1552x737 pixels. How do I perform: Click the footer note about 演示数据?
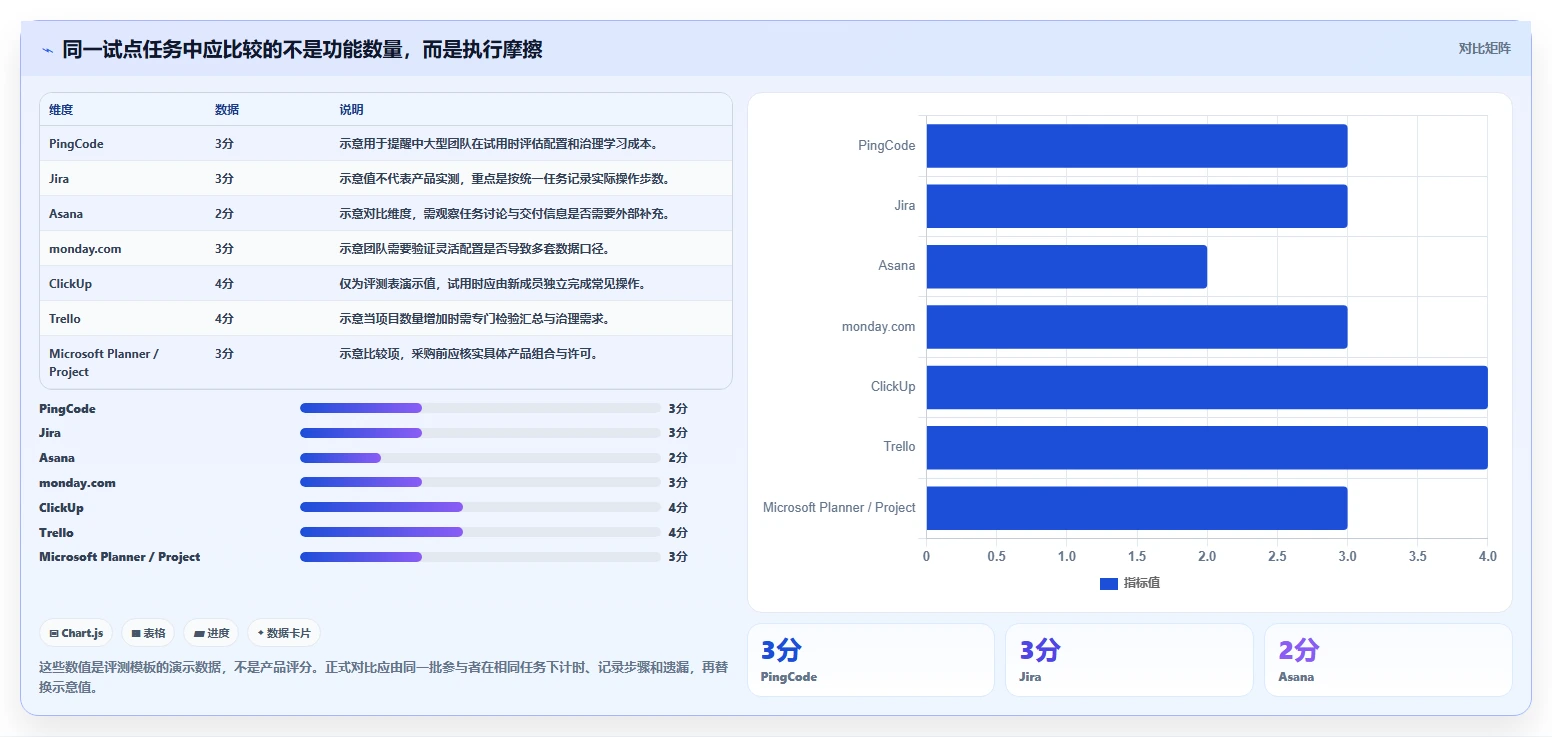[385, 677]
